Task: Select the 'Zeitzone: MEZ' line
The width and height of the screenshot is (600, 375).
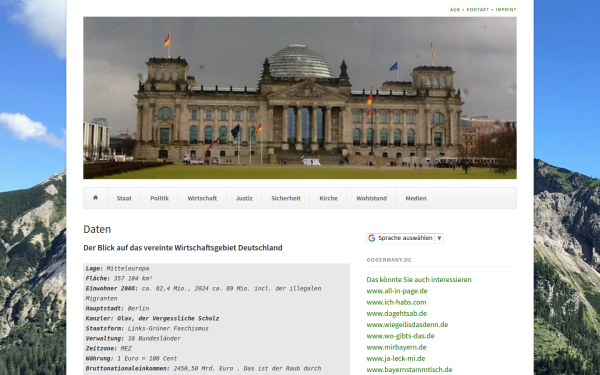Action: 109,348
